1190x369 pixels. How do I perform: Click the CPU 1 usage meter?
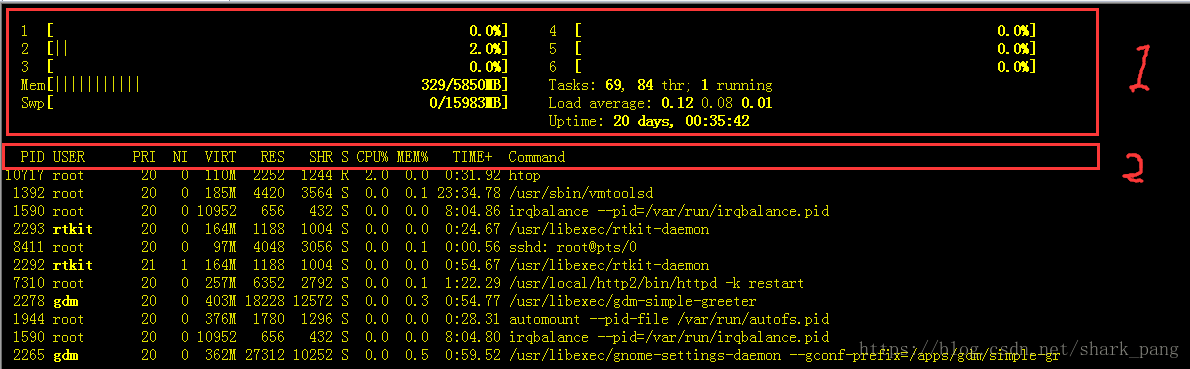pyautogui.click(x=264, y=30)
